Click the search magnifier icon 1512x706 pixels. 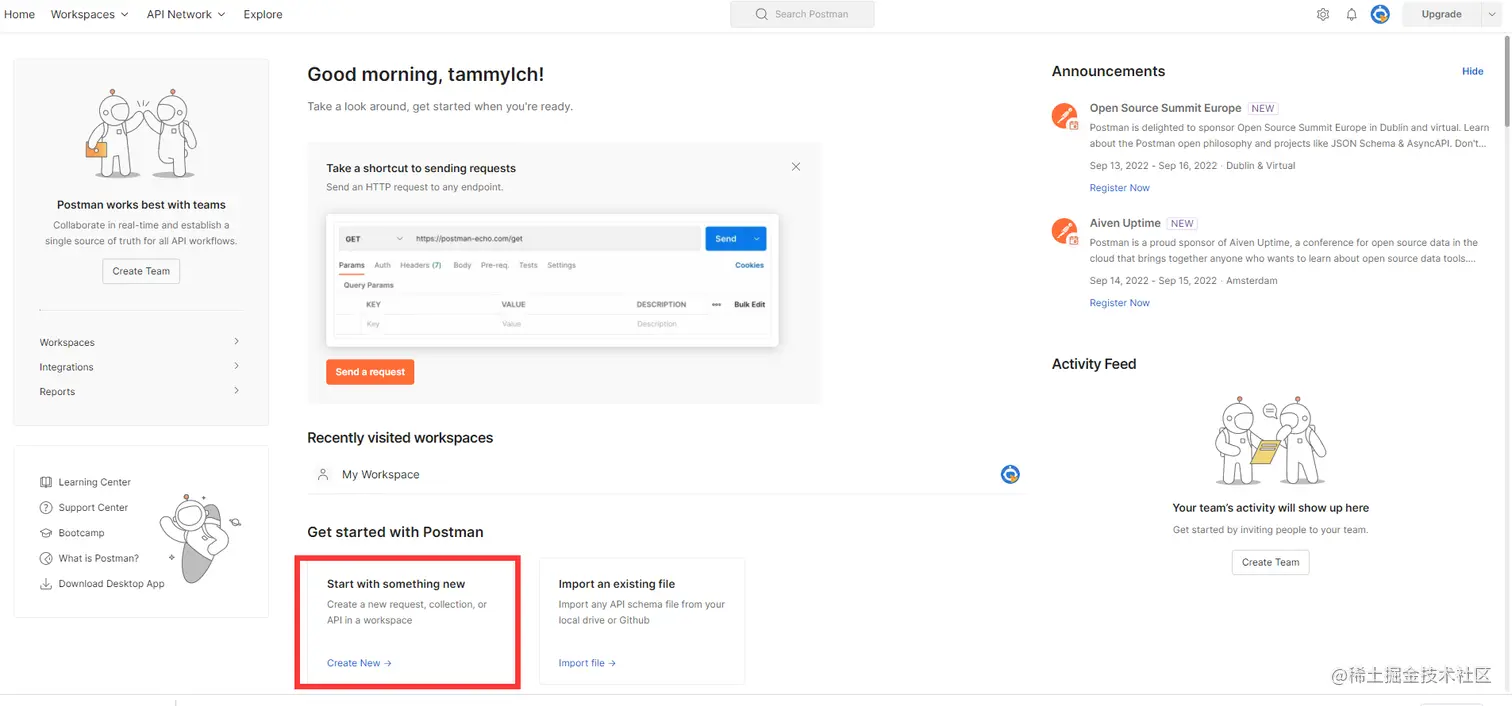762,14
